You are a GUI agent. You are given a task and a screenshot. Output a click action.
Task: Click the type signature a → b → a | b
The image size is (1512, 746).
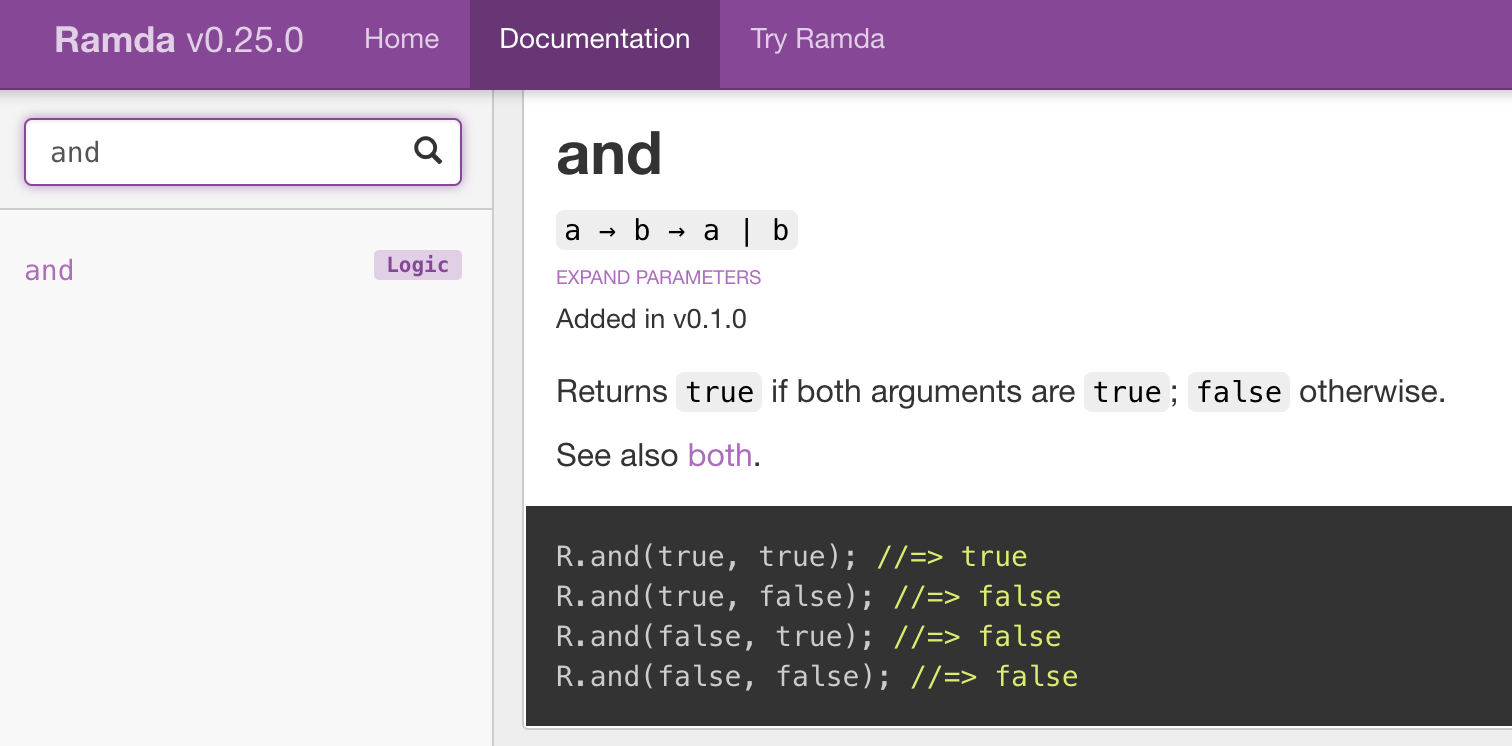tap(676, 231)
